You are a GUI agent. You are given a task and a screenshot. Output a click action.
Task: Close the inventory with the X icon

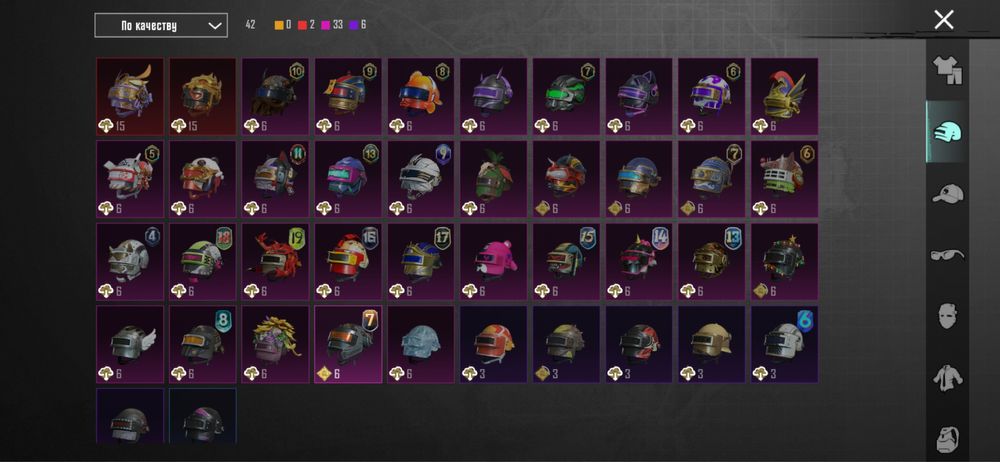click(x=944, y=20)
